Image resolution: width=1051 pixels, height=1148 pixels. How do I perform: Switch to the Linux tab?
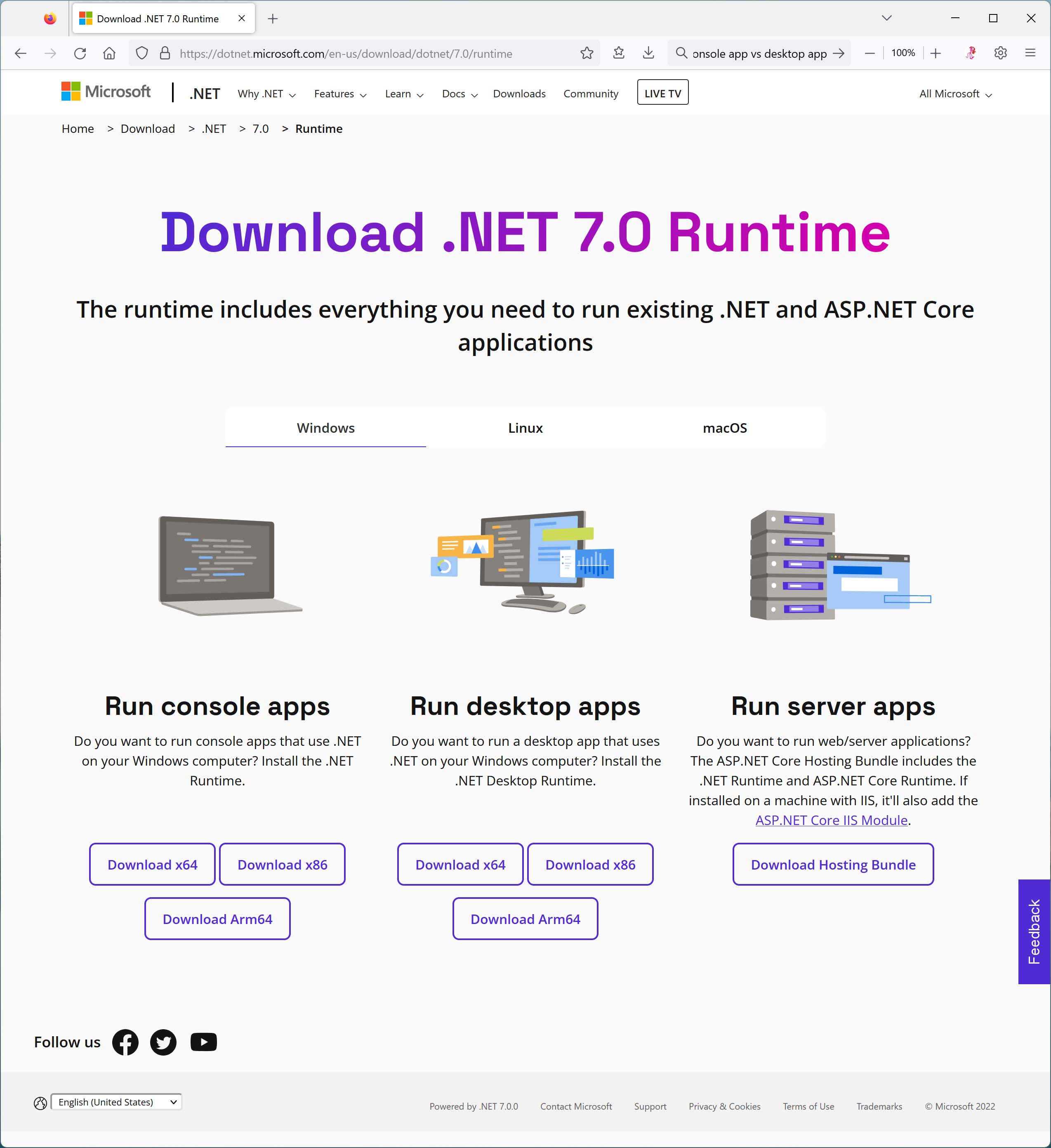click(525, 428)
